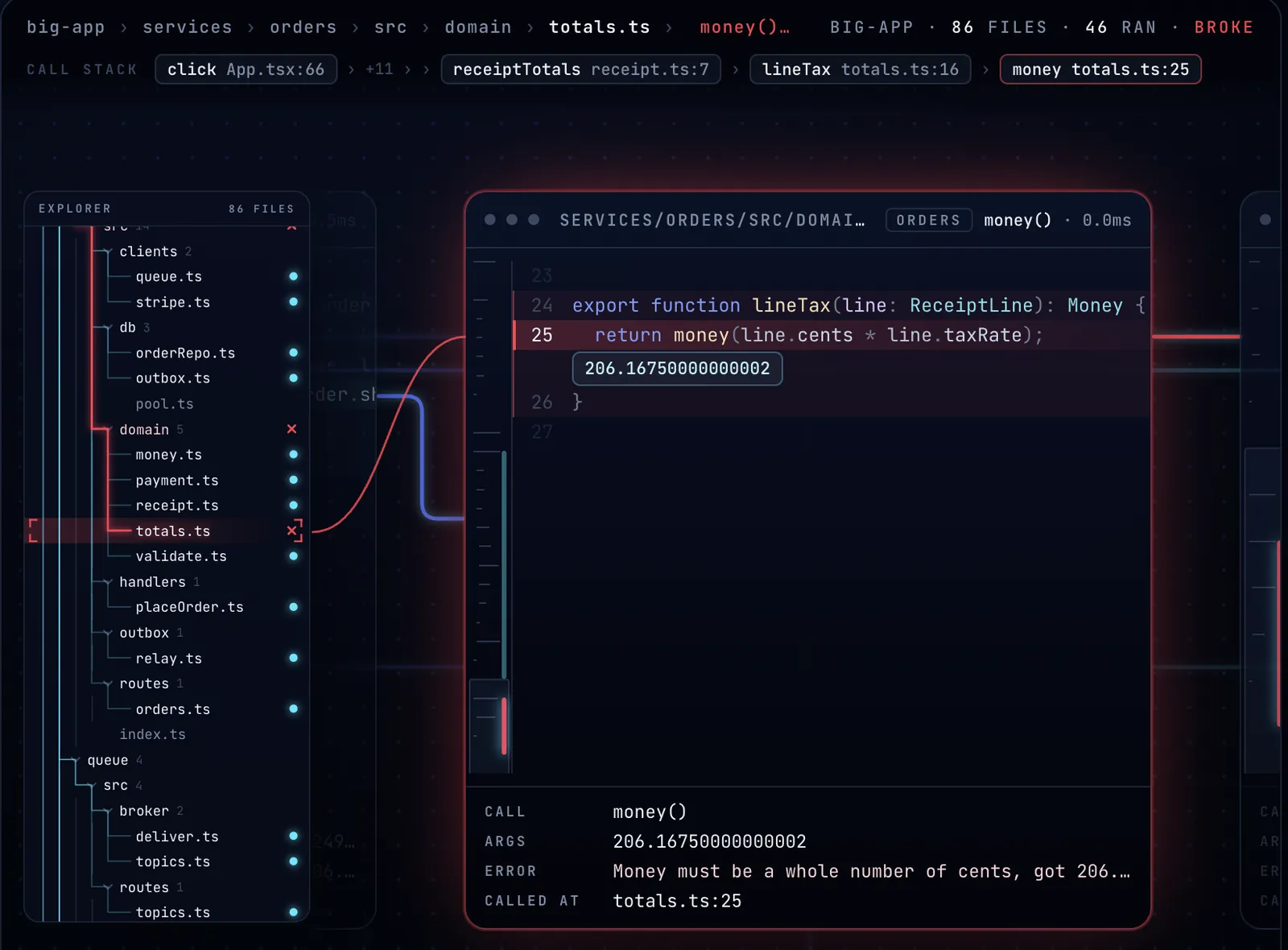Select the lineTax totals.ts:16 frame
Screen dimensions: 1288x950
[860, 69]
